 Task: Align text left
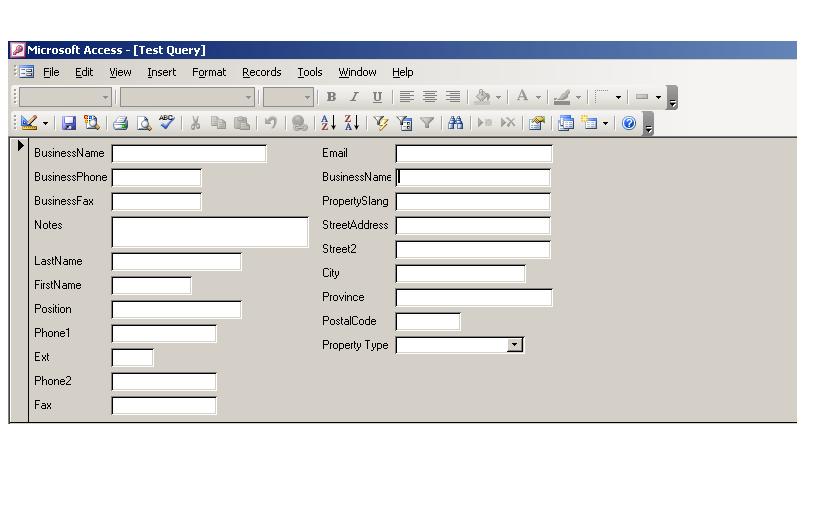pos(406,97)
